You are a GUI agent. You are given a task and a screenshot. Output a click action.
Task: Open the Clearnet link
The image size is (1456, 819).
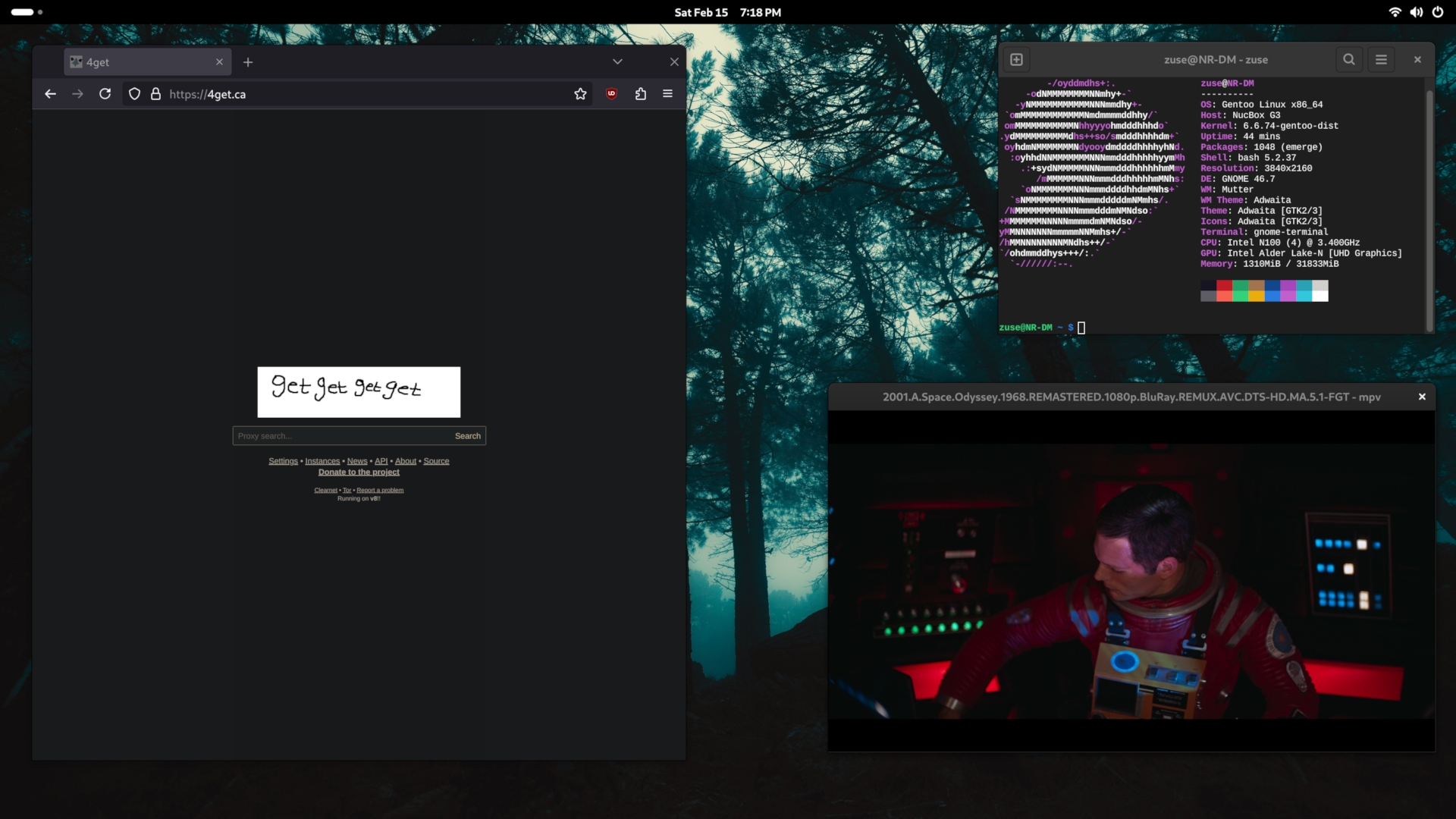click(x=326, y=490)
